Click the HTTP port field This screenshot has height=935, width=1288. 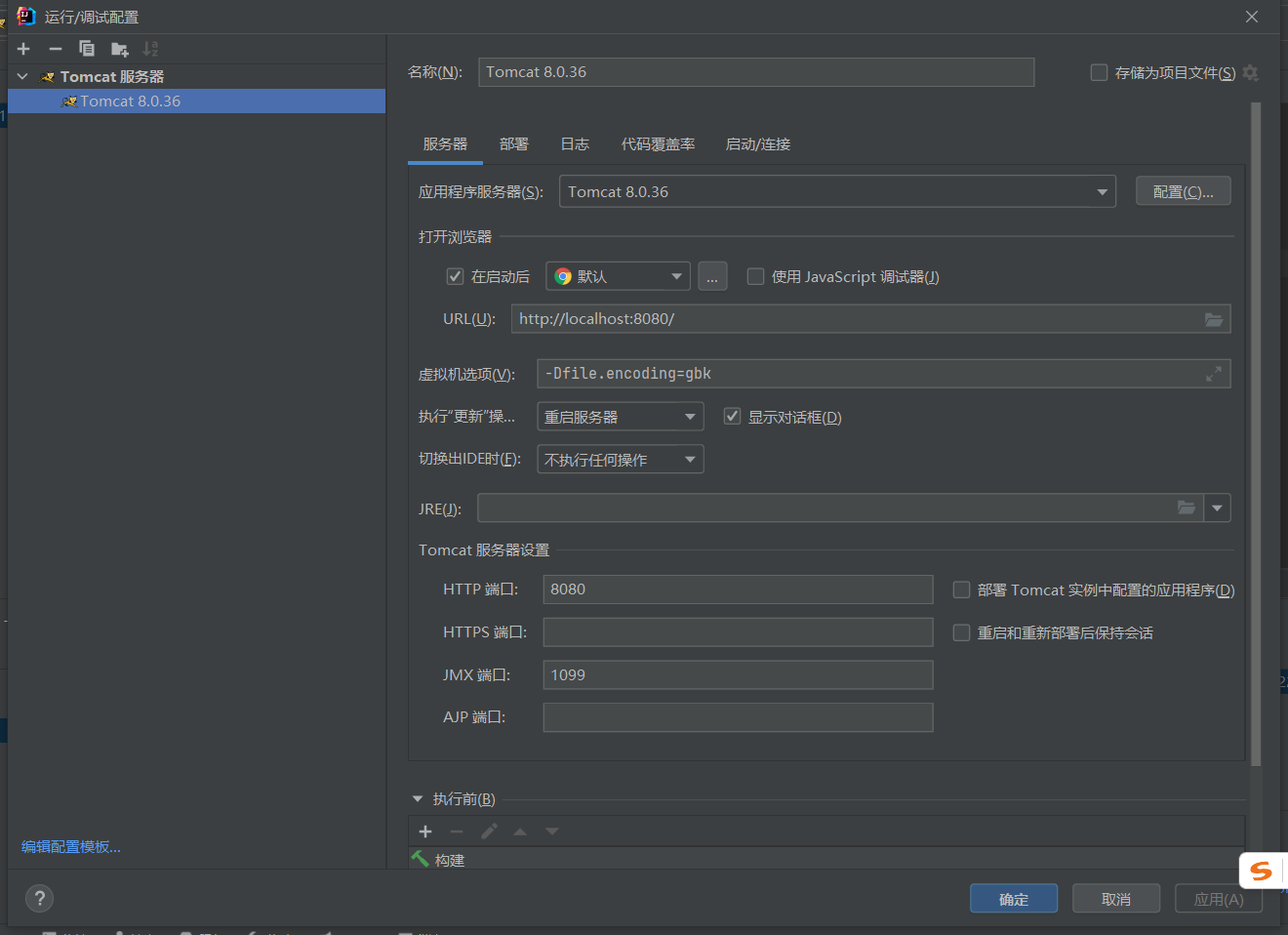click(738, 589)
